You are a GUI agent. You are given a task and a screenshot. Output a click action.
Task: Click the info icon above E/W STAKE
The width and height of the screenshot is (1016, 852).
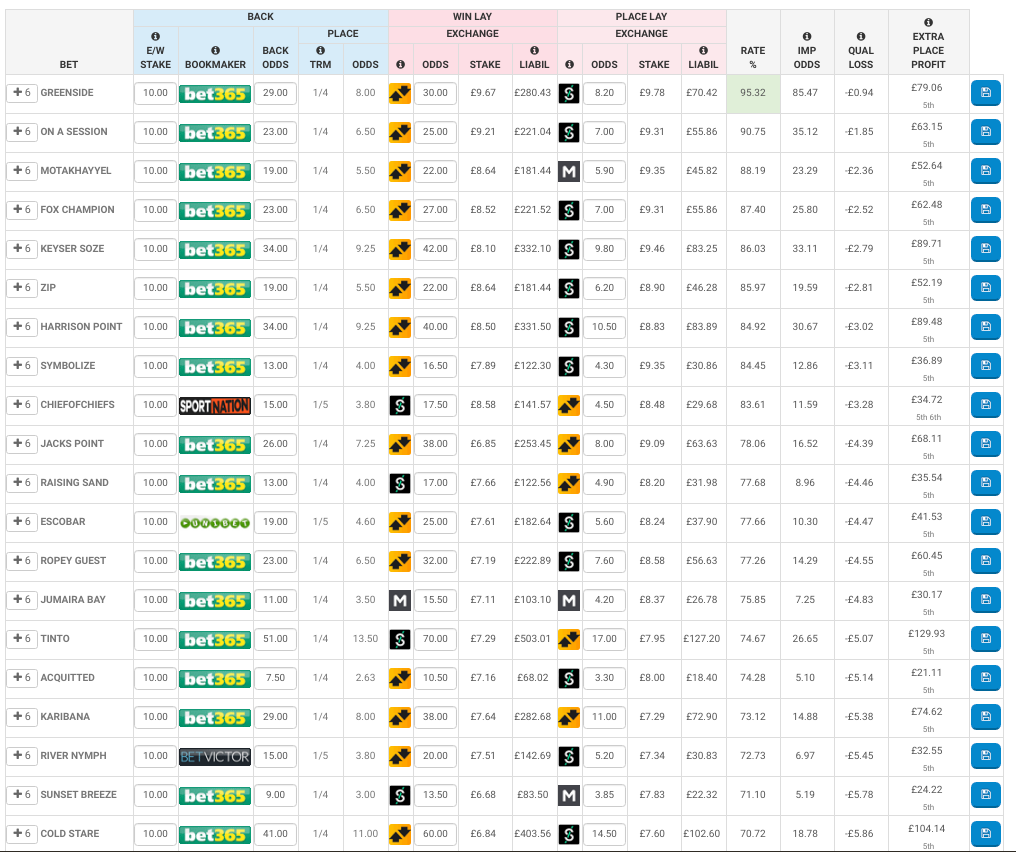coord(155,36)
